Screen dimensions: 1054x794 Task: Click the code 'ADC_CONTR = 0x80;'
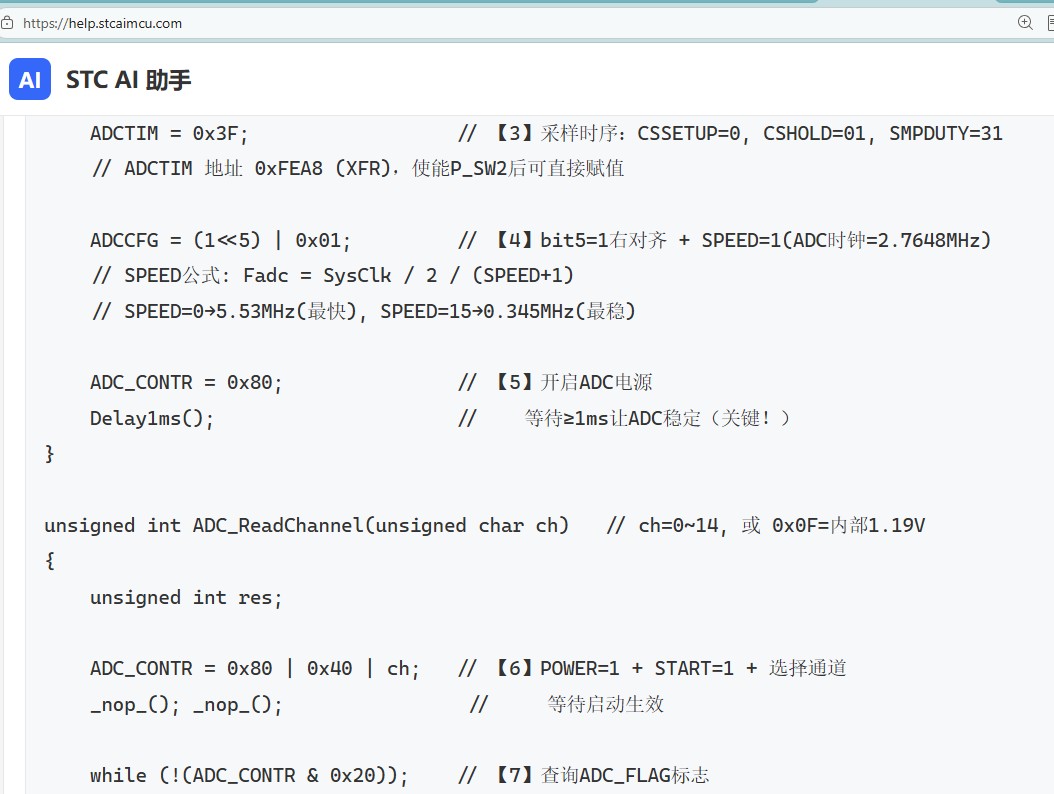coord(186,383)
